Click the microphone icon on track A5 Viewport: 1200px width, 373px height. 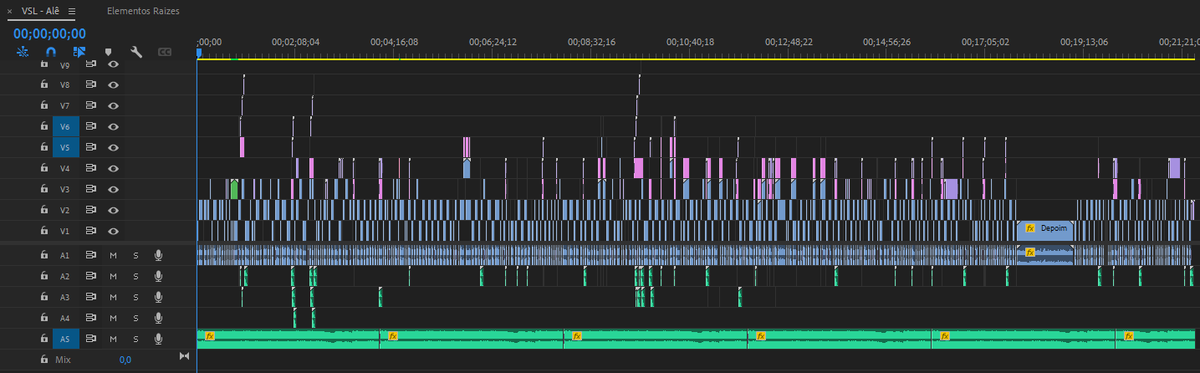coord(158,339)
